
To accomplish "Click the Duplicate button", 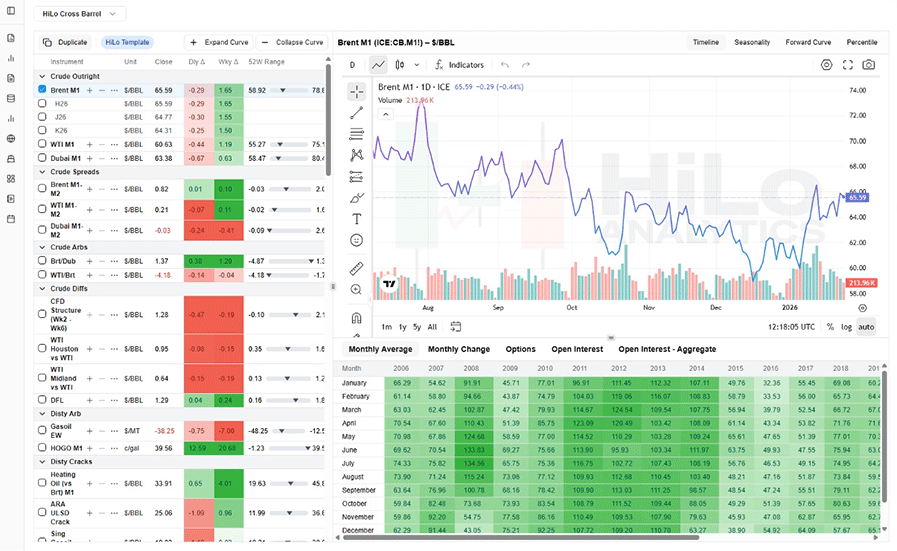I will [x=65, y=42].
